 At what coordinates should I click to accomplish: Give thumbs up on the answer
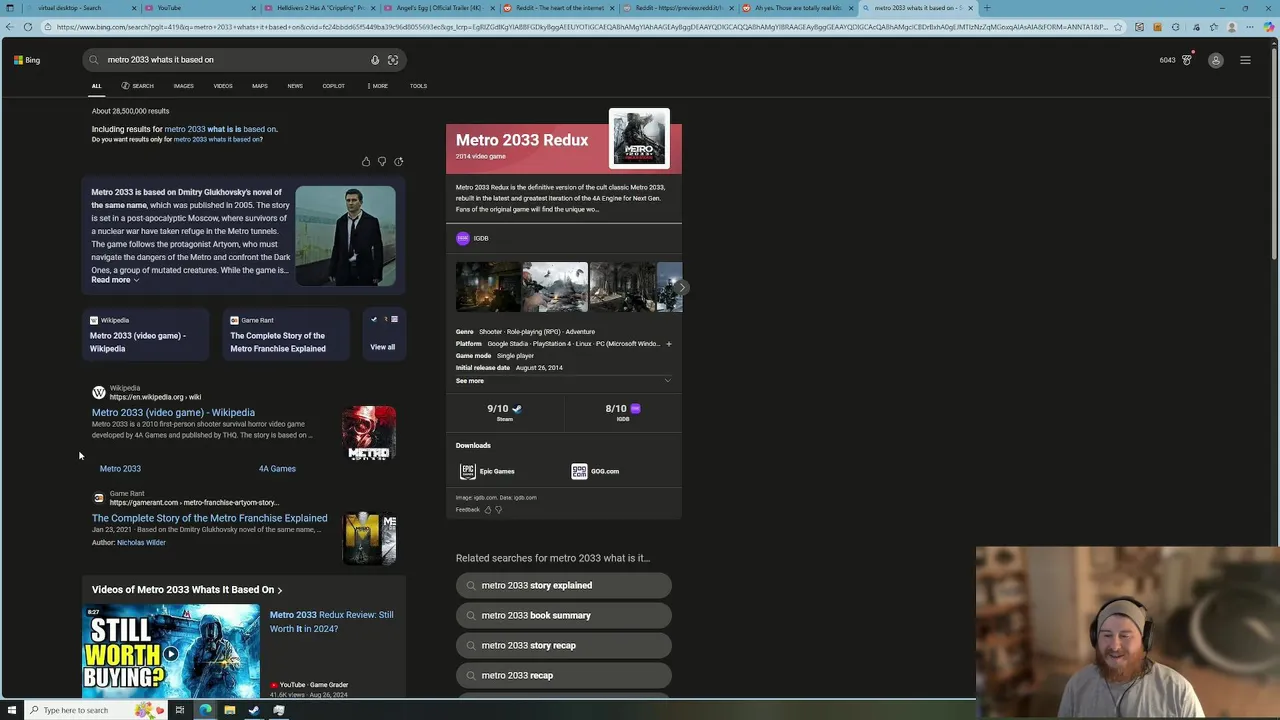click(x=366, y=162)
